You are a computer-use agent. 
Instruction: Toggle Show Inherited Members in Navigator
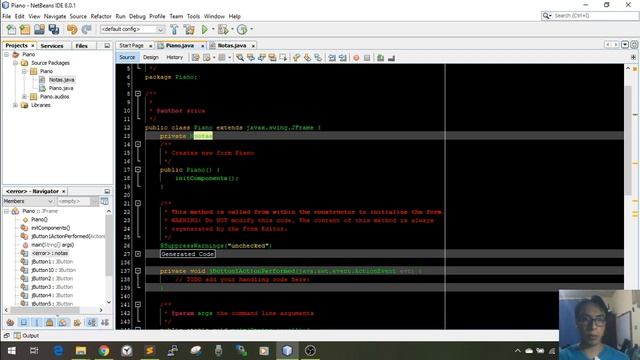coord(10,322)
